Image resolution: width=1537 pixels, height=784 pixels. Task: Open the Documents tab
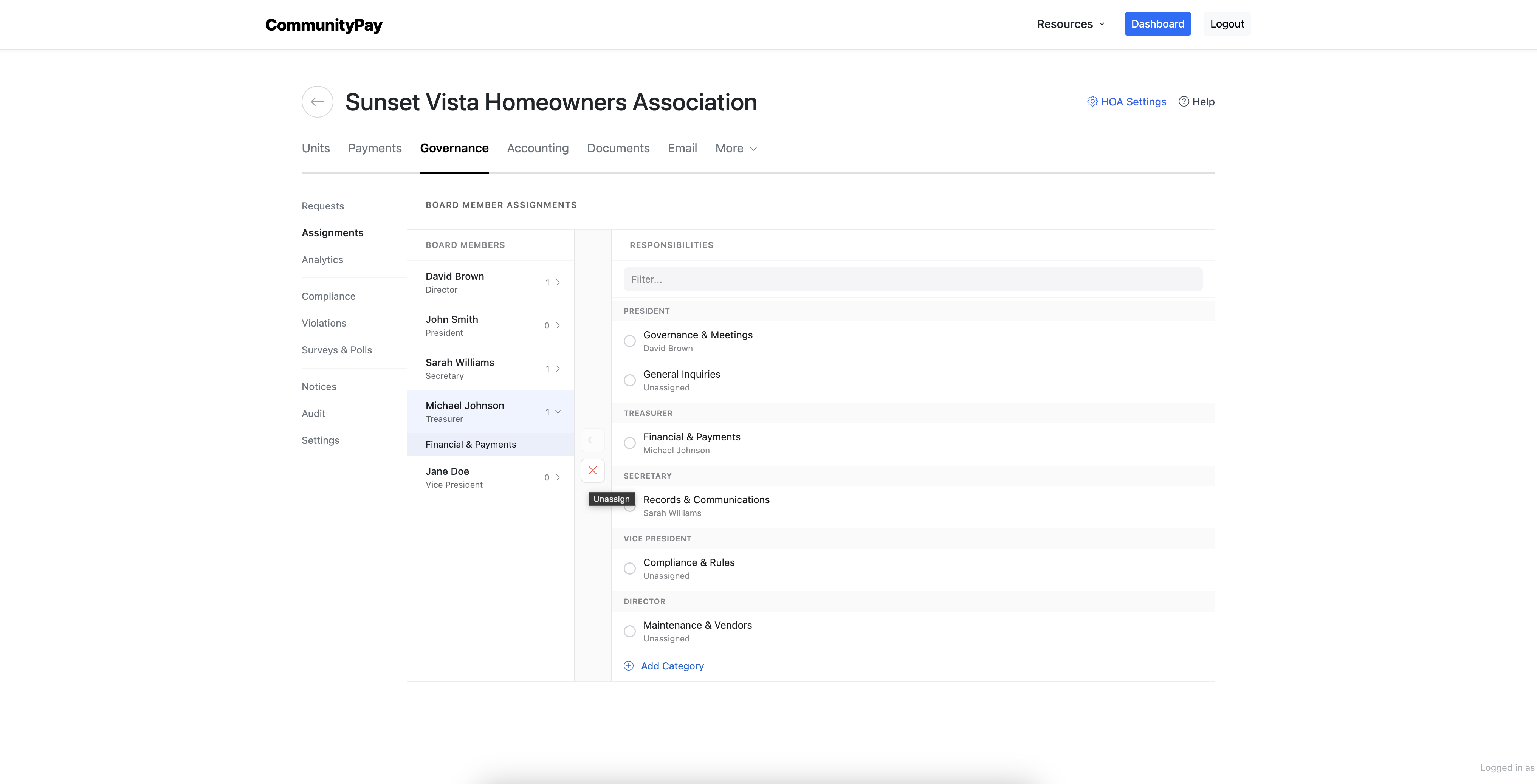point(618,148)
